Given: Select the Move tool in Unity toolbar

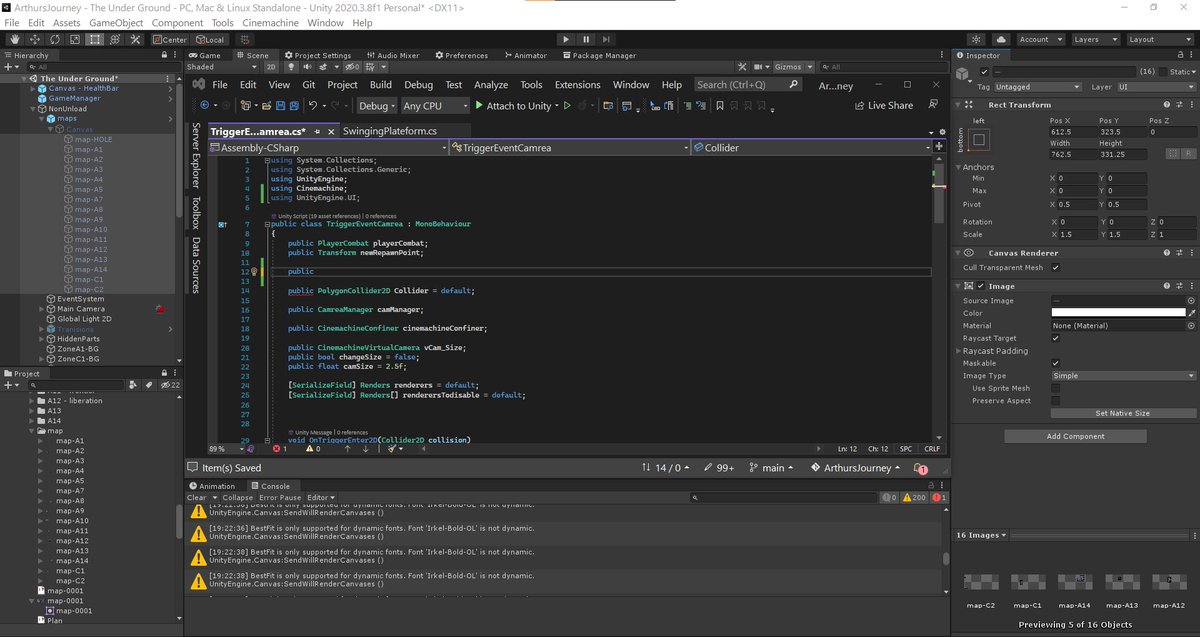Looking at the screenshot, I should 34,39.
